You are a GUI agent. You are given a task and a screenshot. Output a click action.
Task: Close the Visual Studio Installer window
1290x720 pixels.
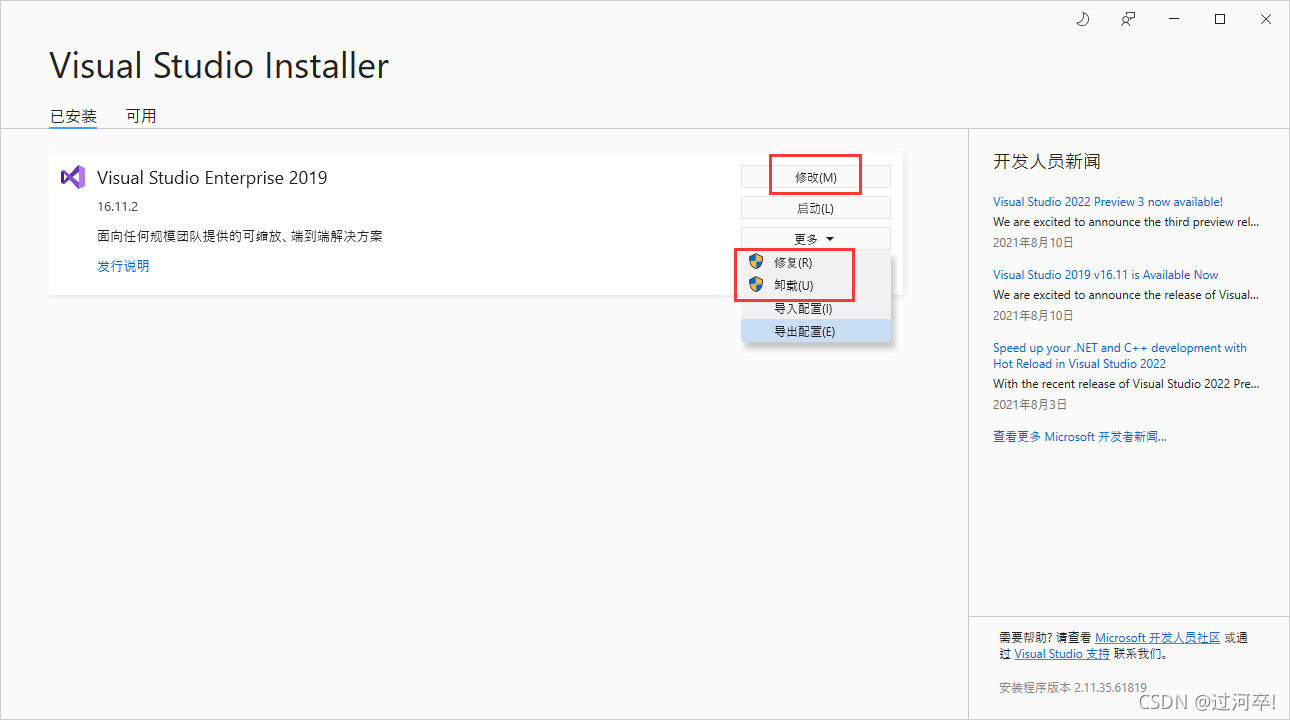tap(1266, 19)
